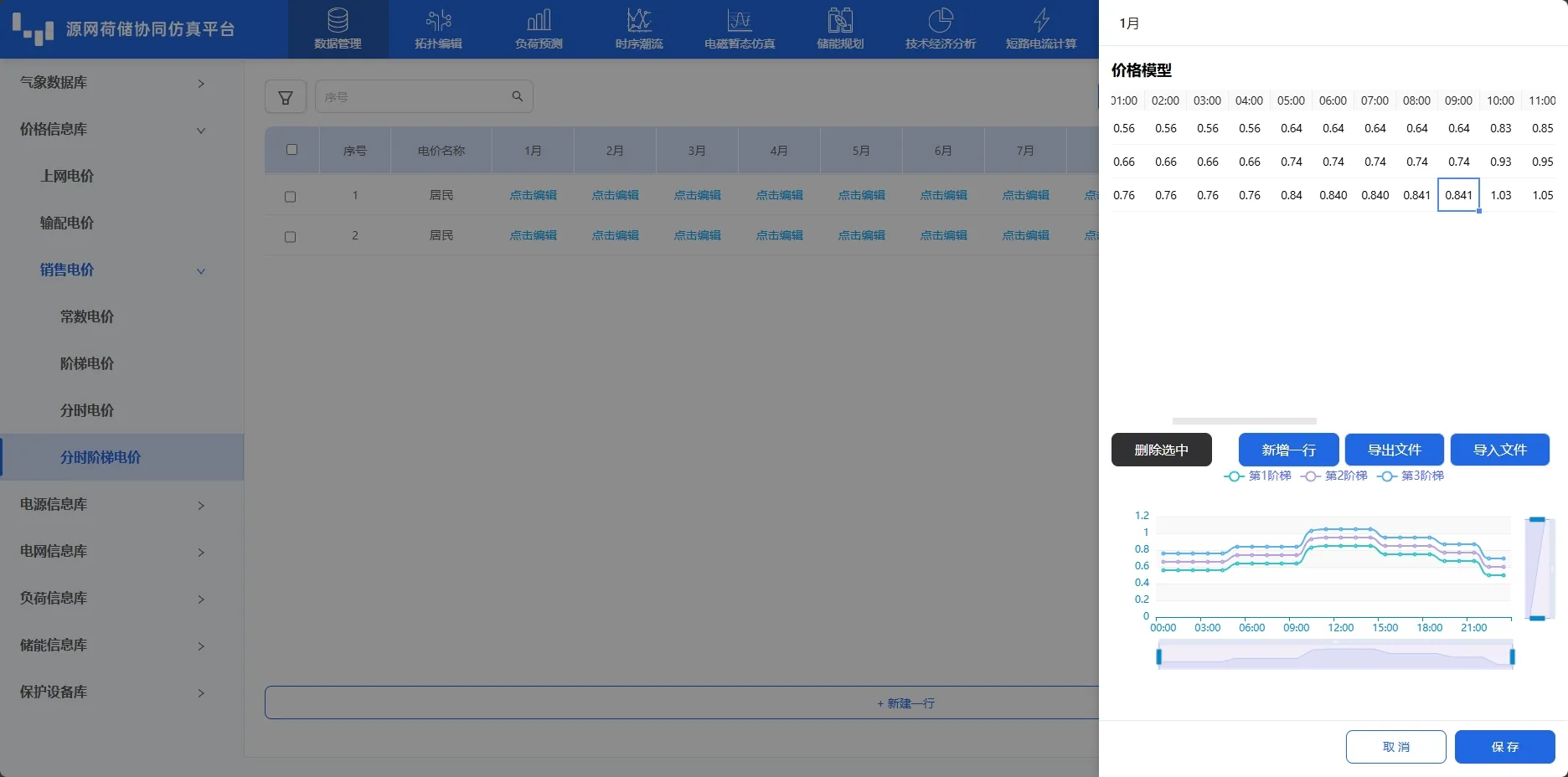Screen dimensions: 1568x777
Task: Click the 05:00 column header
Action: click(x=1291, y=100)
